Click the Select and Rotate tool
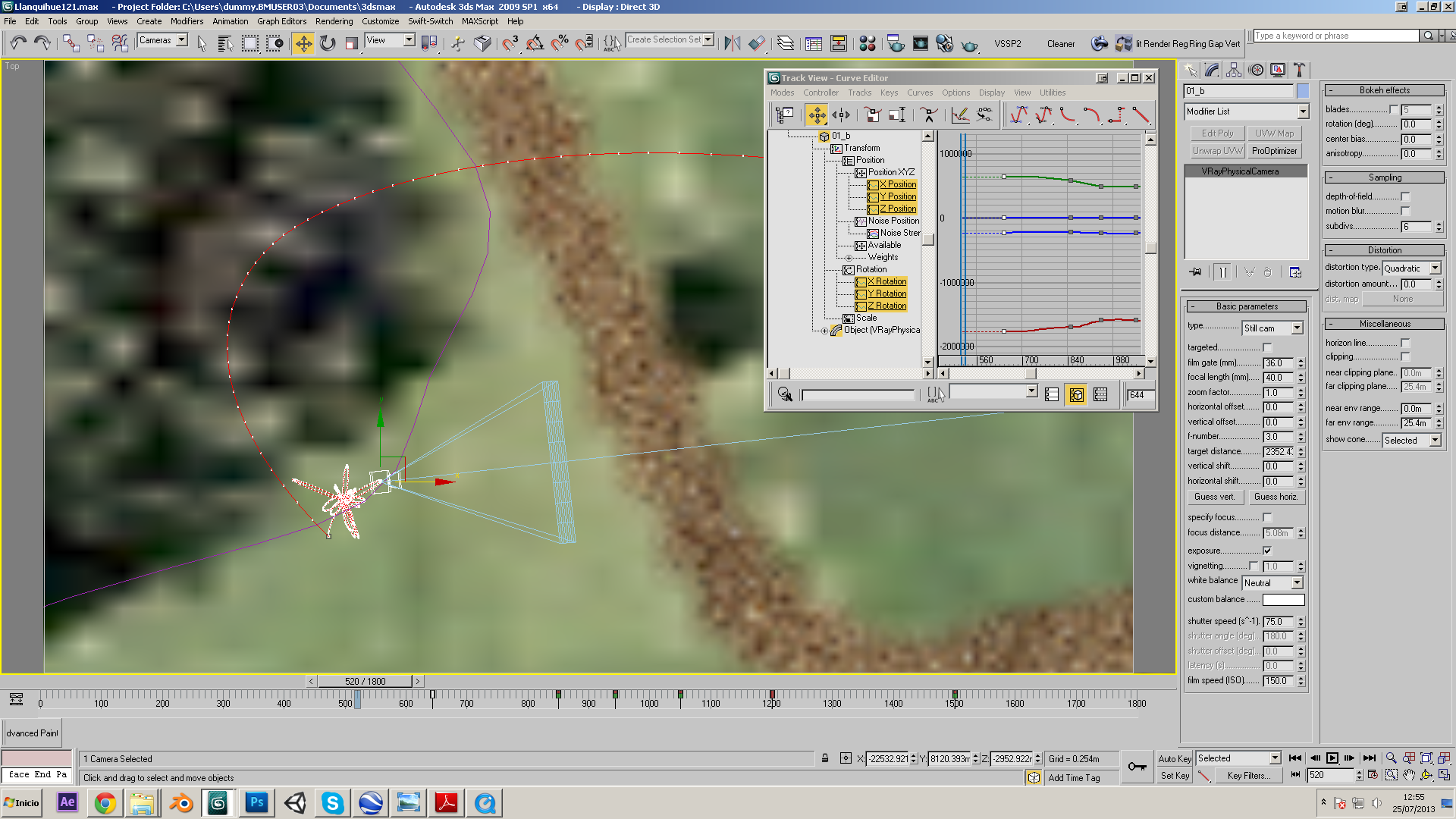The image size is (1456, 819). point(327,43)
